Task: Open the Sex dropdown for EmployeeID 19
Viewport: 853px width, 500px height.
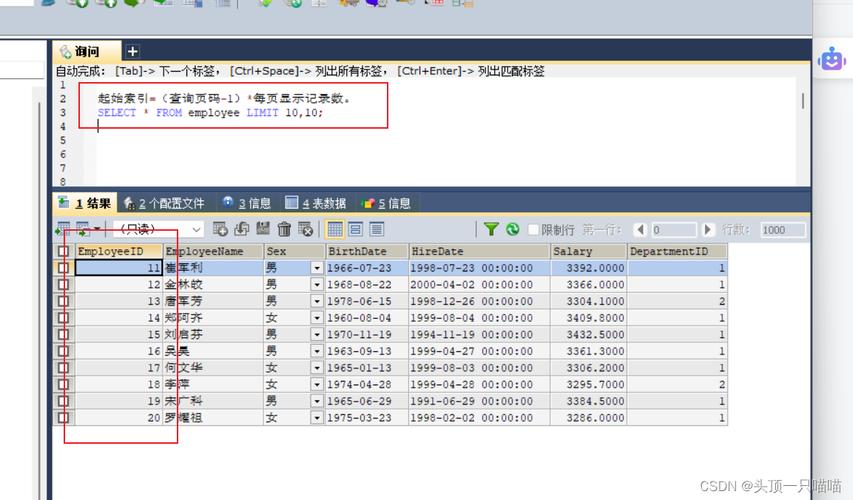Action: point(317,401)
